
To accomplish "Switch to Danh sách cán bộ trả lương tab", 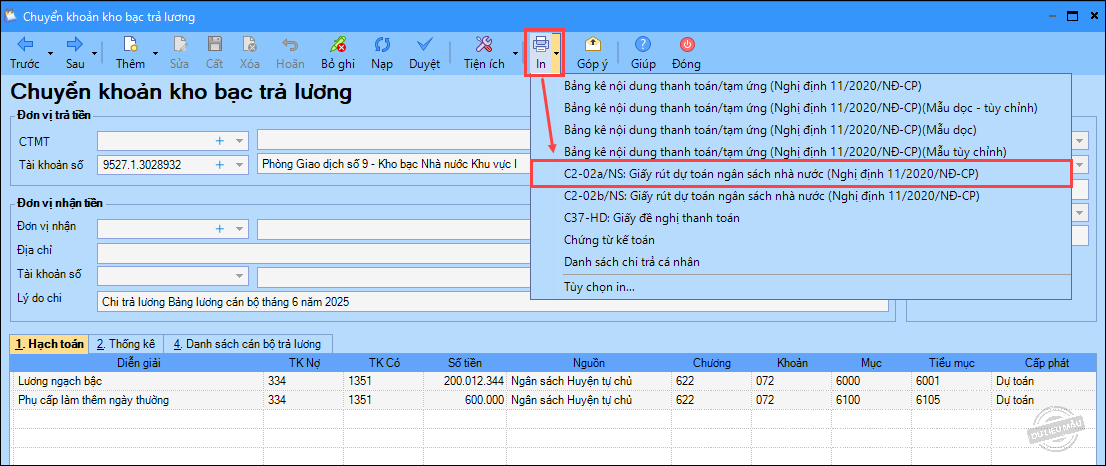I will (x=248, y=344).
